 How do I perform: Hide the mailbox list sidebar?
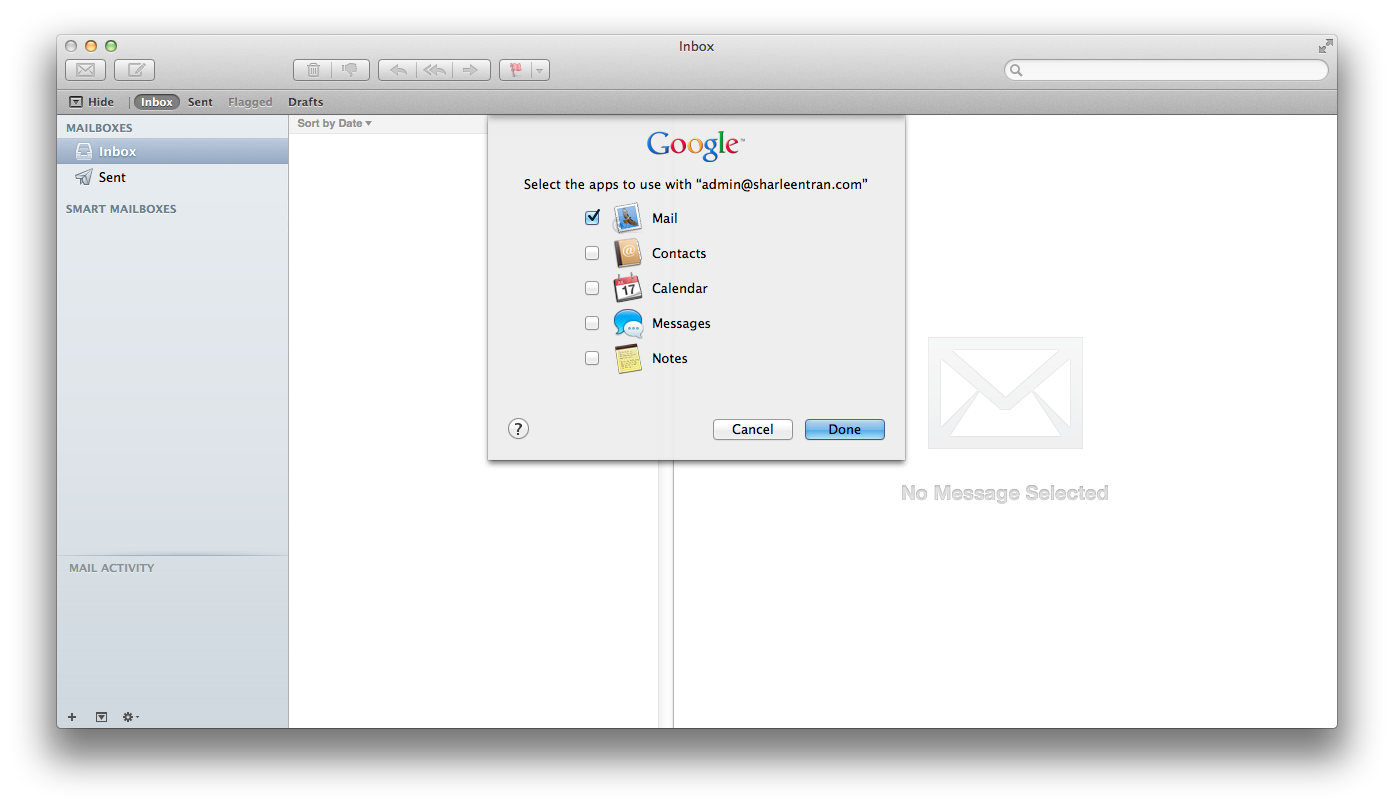91,102
